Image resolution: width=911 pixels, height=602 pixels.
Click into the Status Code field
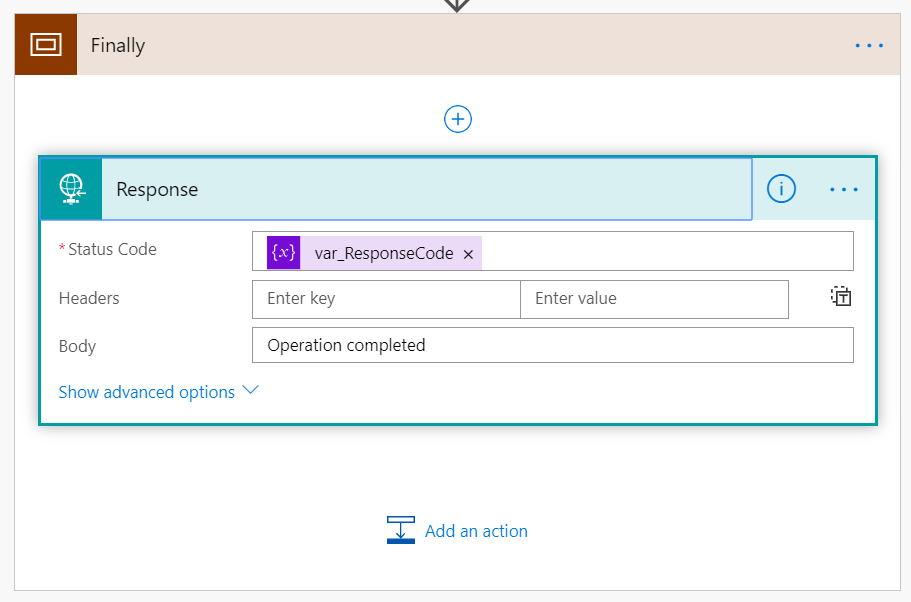667,251
